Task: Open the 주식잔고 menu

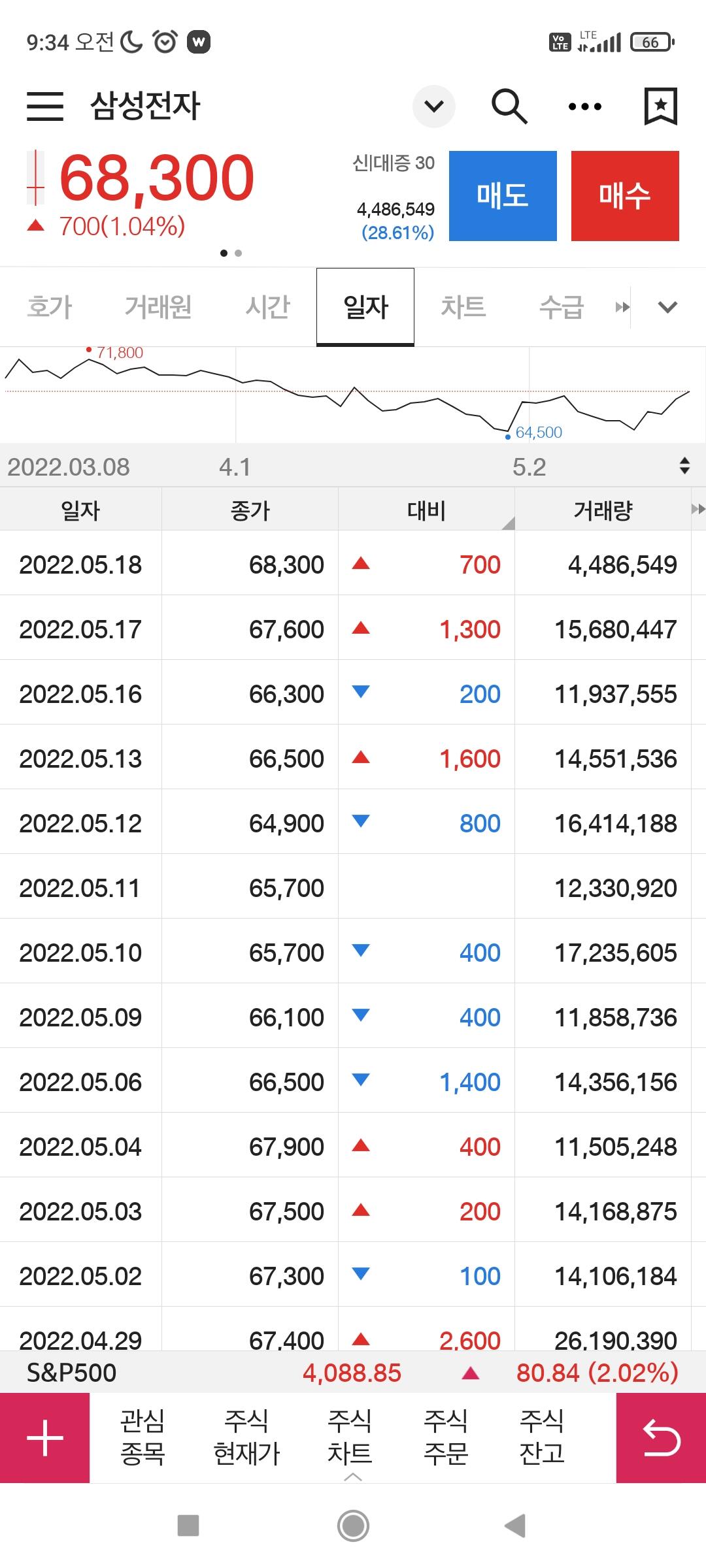Action: [541, 1437]
